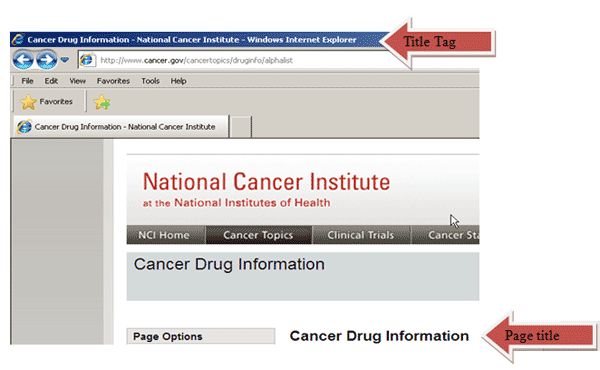
Task: Click the window title bar text
Action: click(x=192, y=40)
